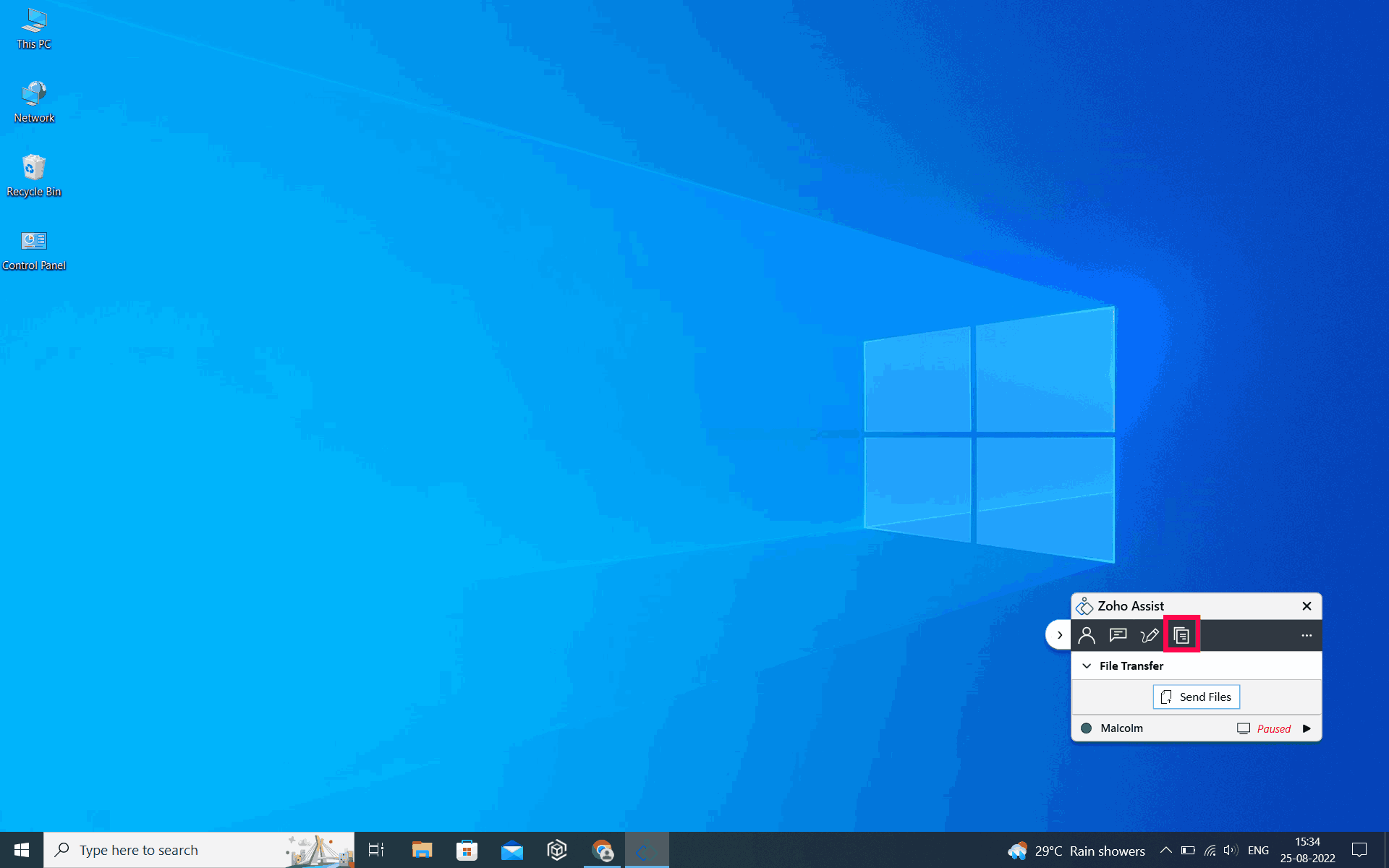Toggle Task View on the taskbar
This screenshot has width=1389, height=868.
tap(375, 850)
